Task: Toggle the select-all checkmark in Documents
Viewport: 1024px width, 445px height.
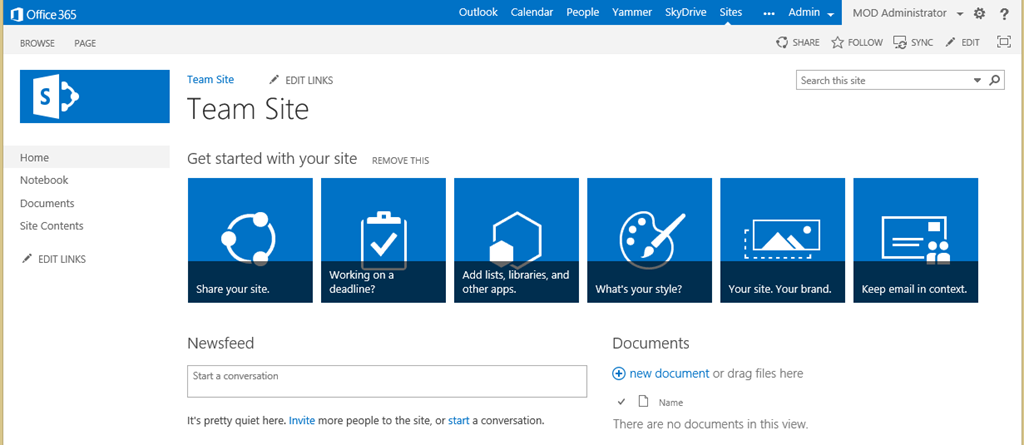Action: [x=621, y=401]
